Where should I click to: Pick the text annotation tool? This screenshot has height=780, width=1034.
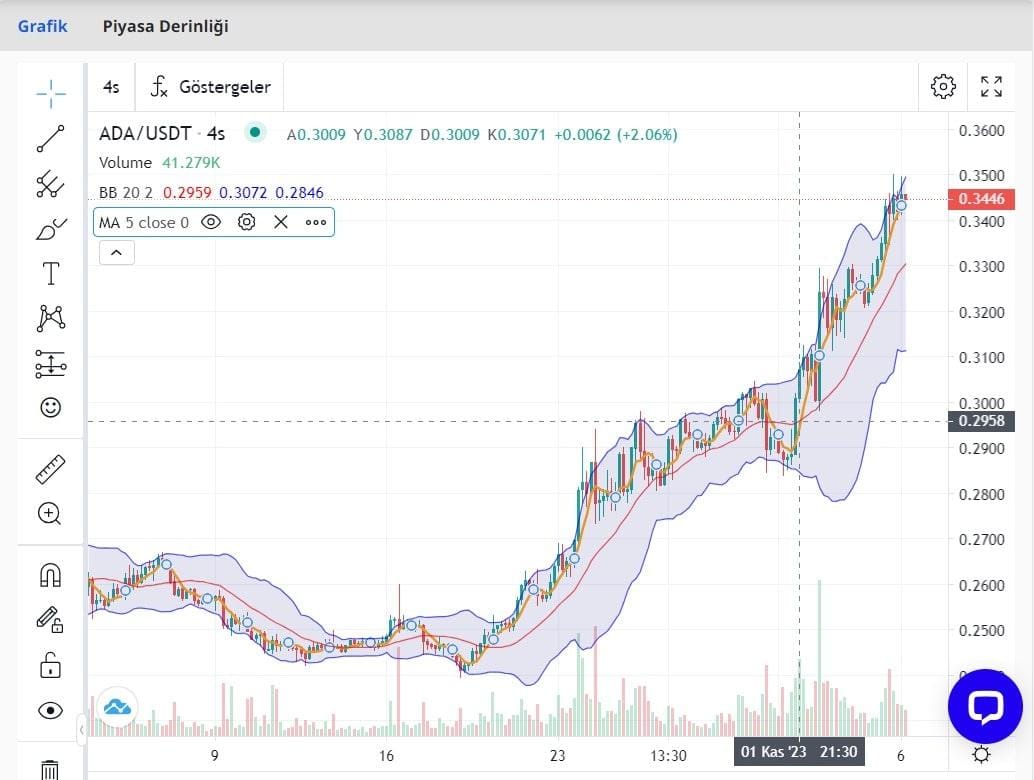(51, 274)
